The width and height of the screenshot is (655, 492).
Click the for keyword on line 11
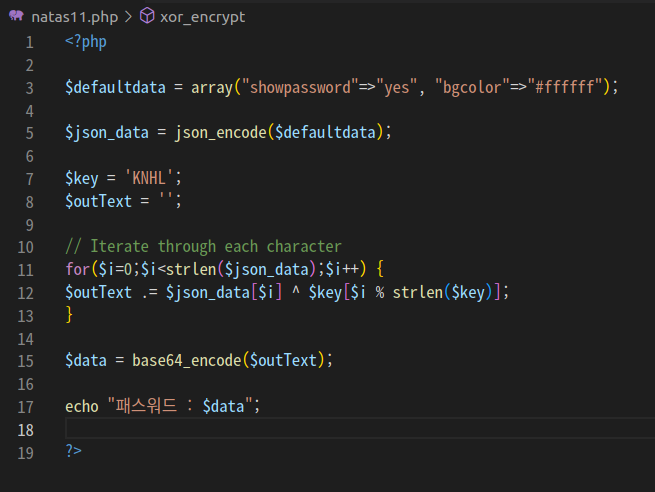click(x=78, y=269)
